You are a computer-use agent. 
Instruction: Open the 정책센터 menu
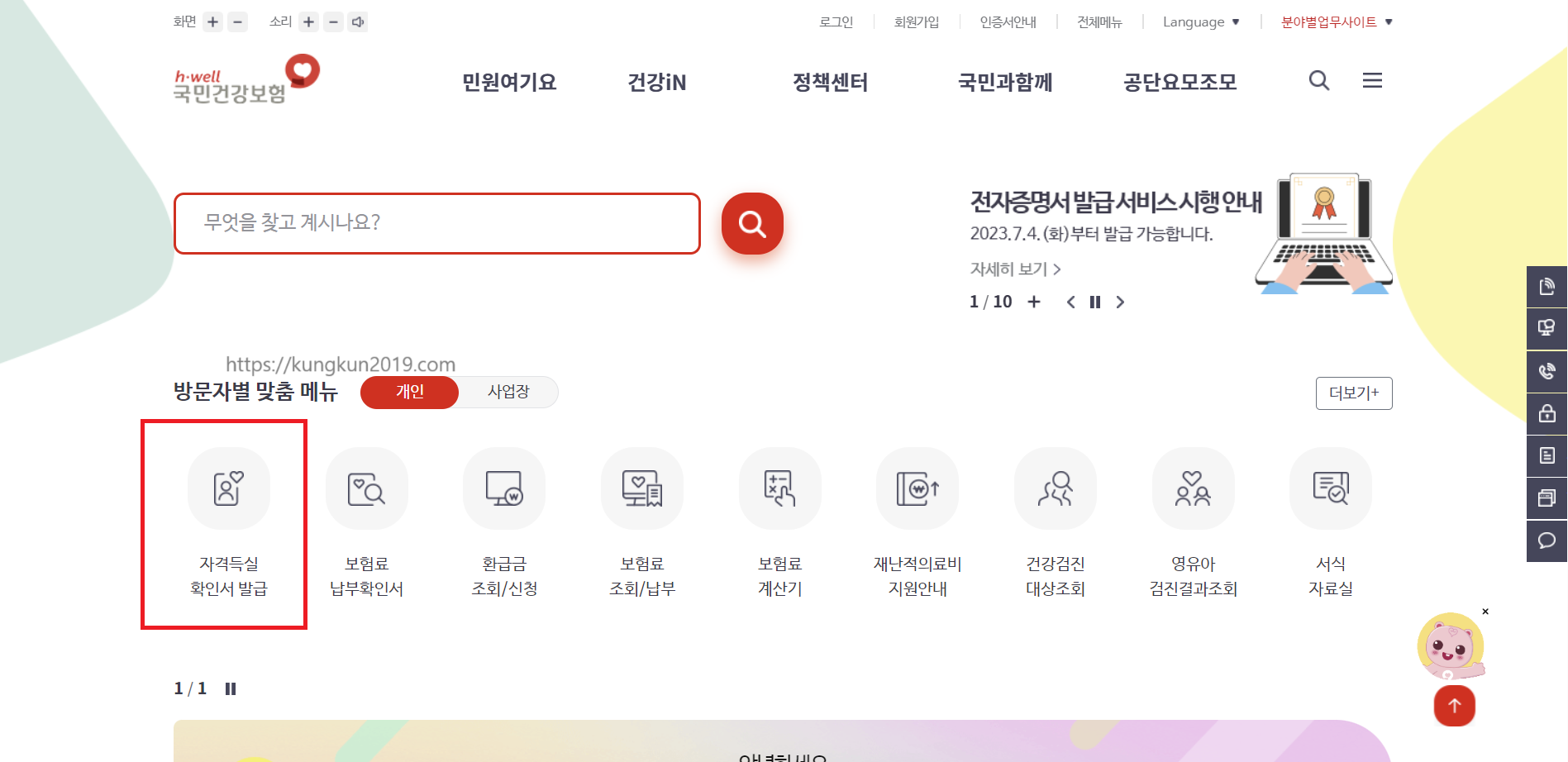coord(830,82)
